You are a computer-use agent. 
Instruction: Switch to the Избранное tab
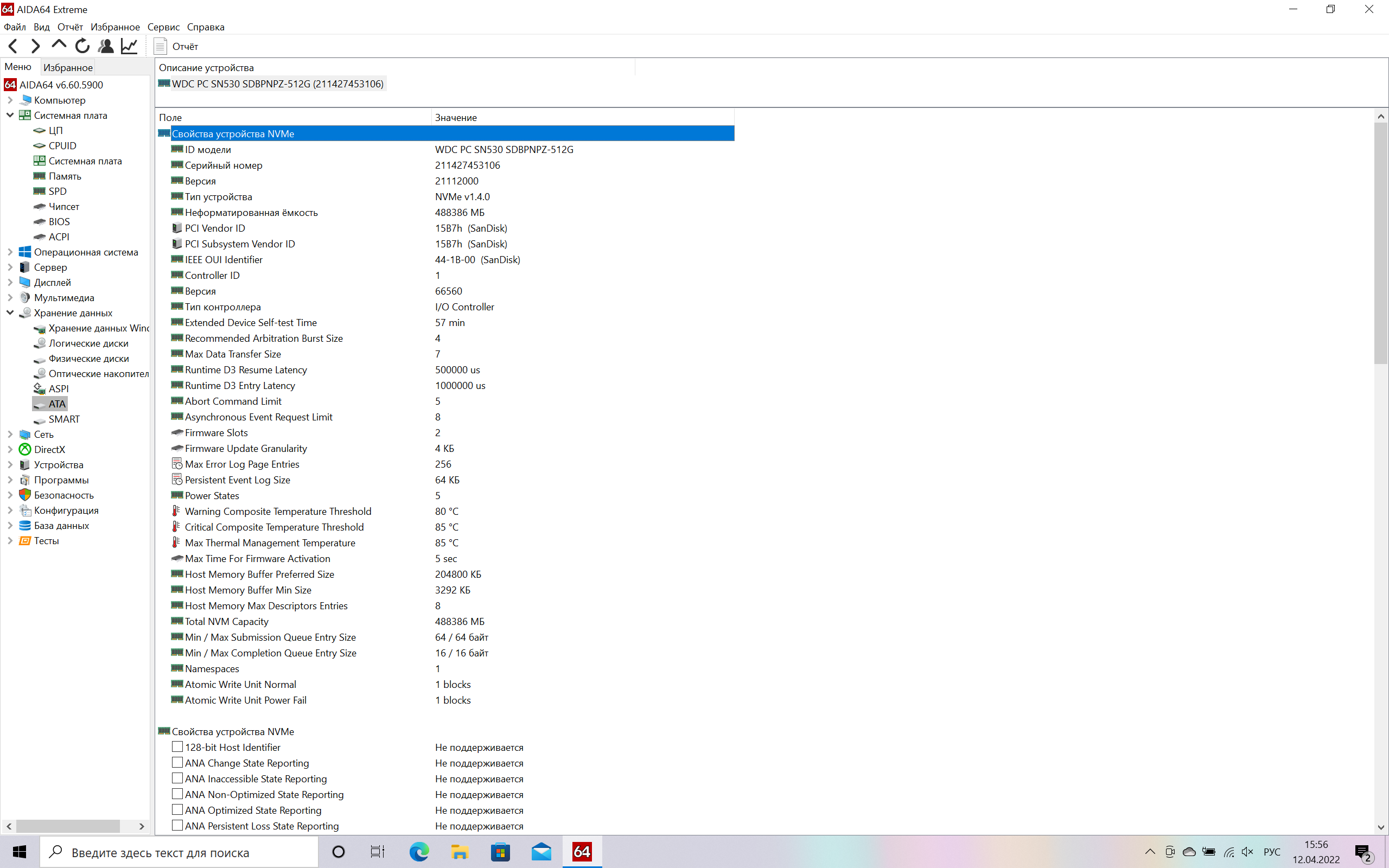pyautogui.click(x=68, y=67)
